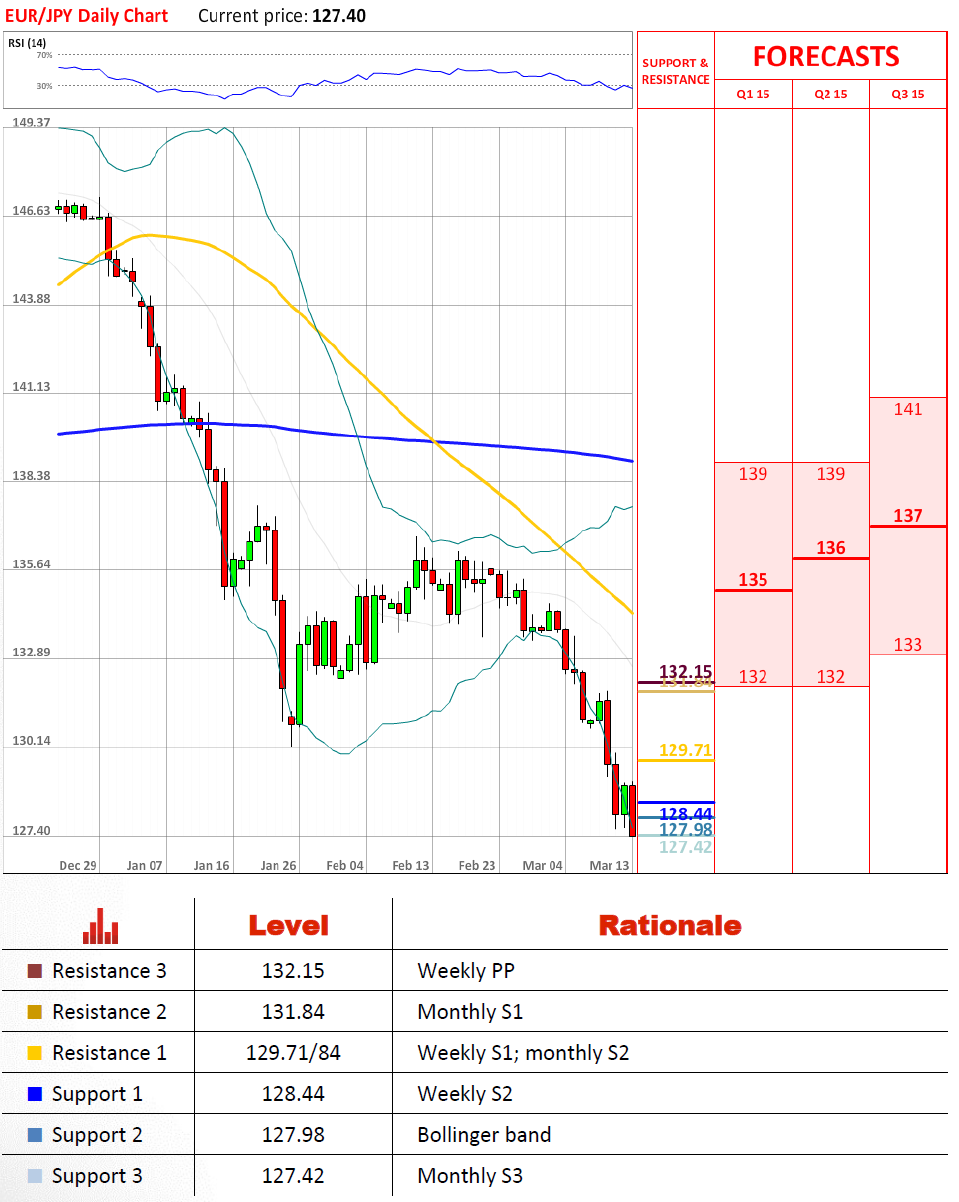Click the yellow Resistance 1 swatch
The width and height of the screenshot is (959, 1202).
click(35, 1053)
